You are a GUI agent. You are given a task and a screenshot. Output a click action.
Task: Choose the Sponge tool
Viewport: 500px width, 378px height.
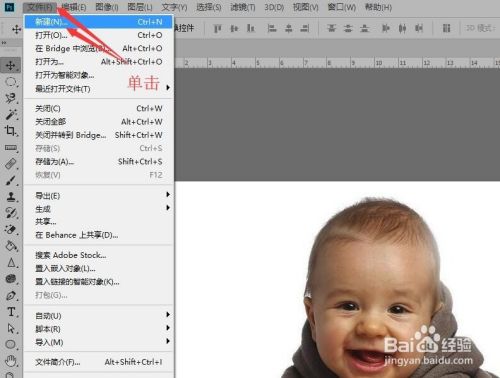tap(11, 279)
